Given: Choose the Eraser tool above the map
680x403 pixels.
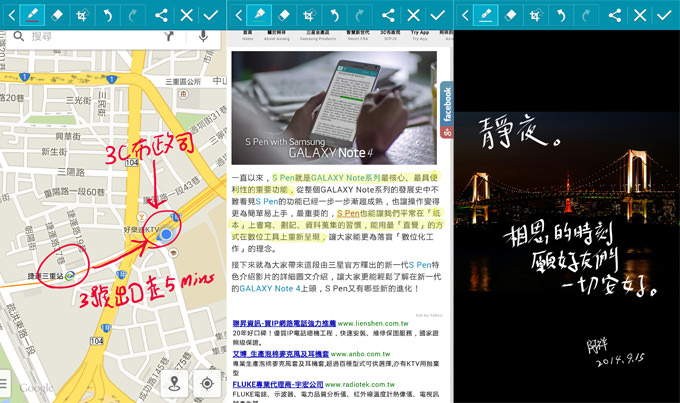Looking at the screenshot, I should [x=56, y=15].
